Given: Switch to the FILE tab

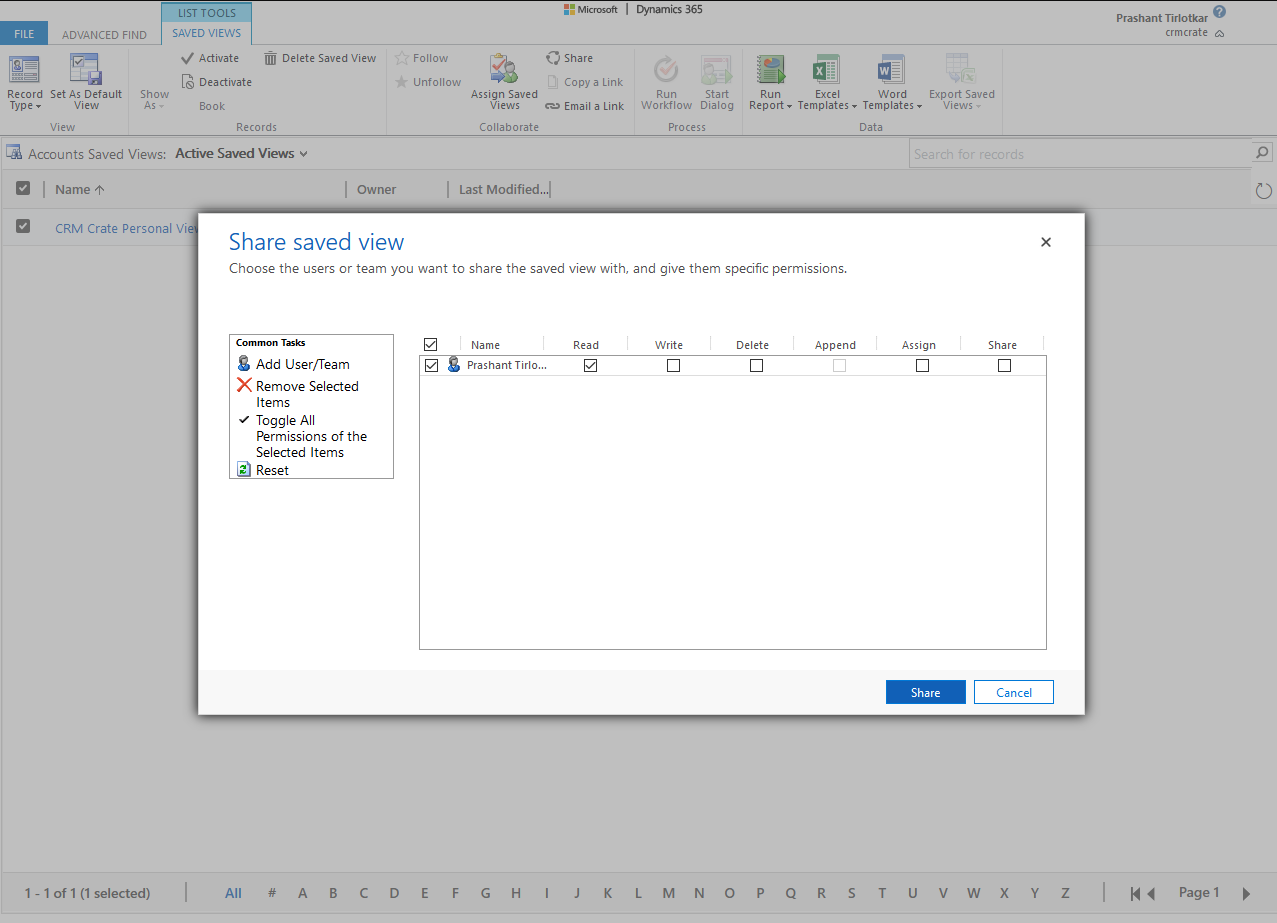Looking at the screenshot, I should (23, 33).
